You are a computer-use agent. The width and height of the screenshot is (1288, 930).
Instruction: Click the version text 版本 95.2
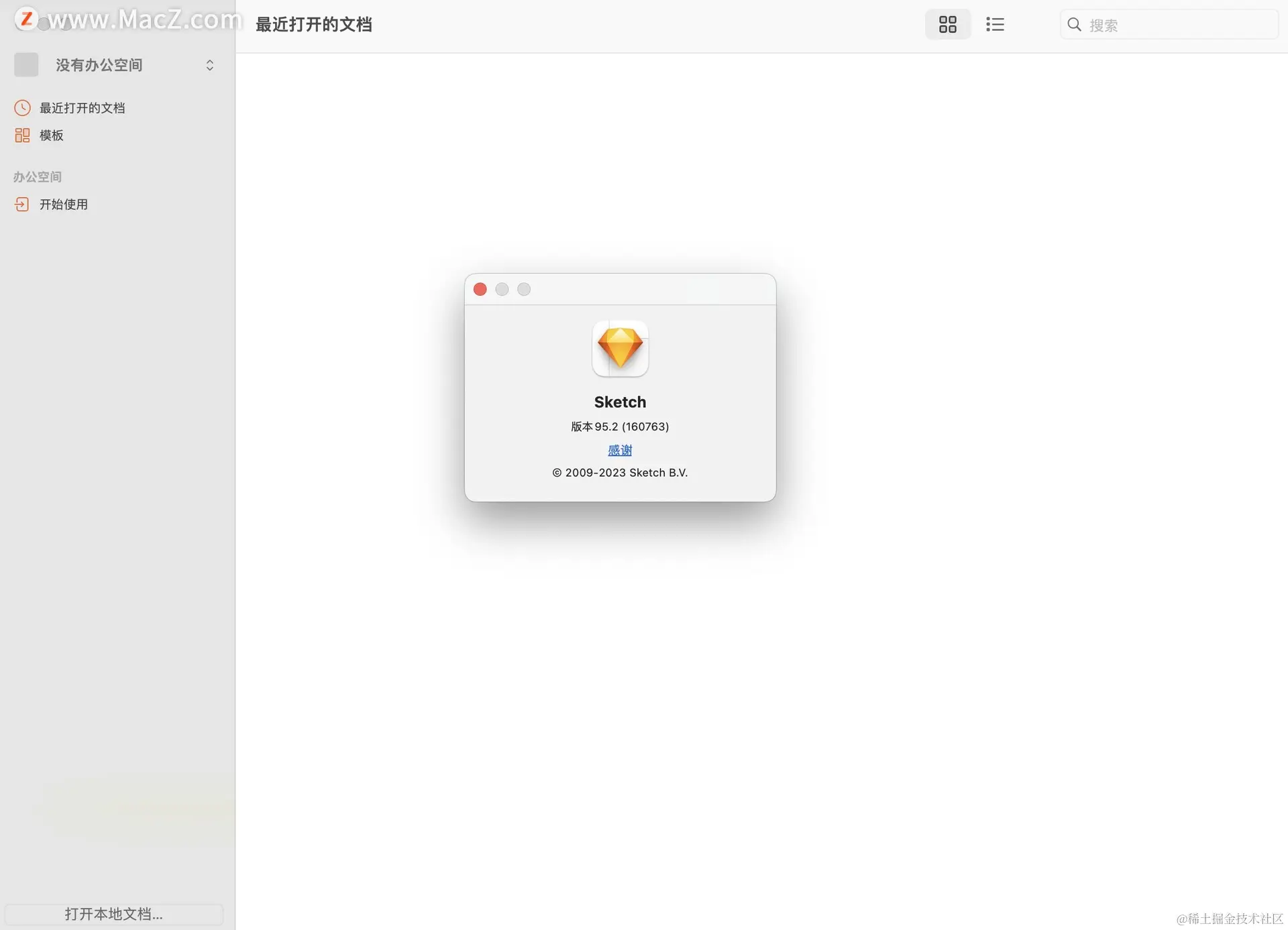[x=620, y=426]
